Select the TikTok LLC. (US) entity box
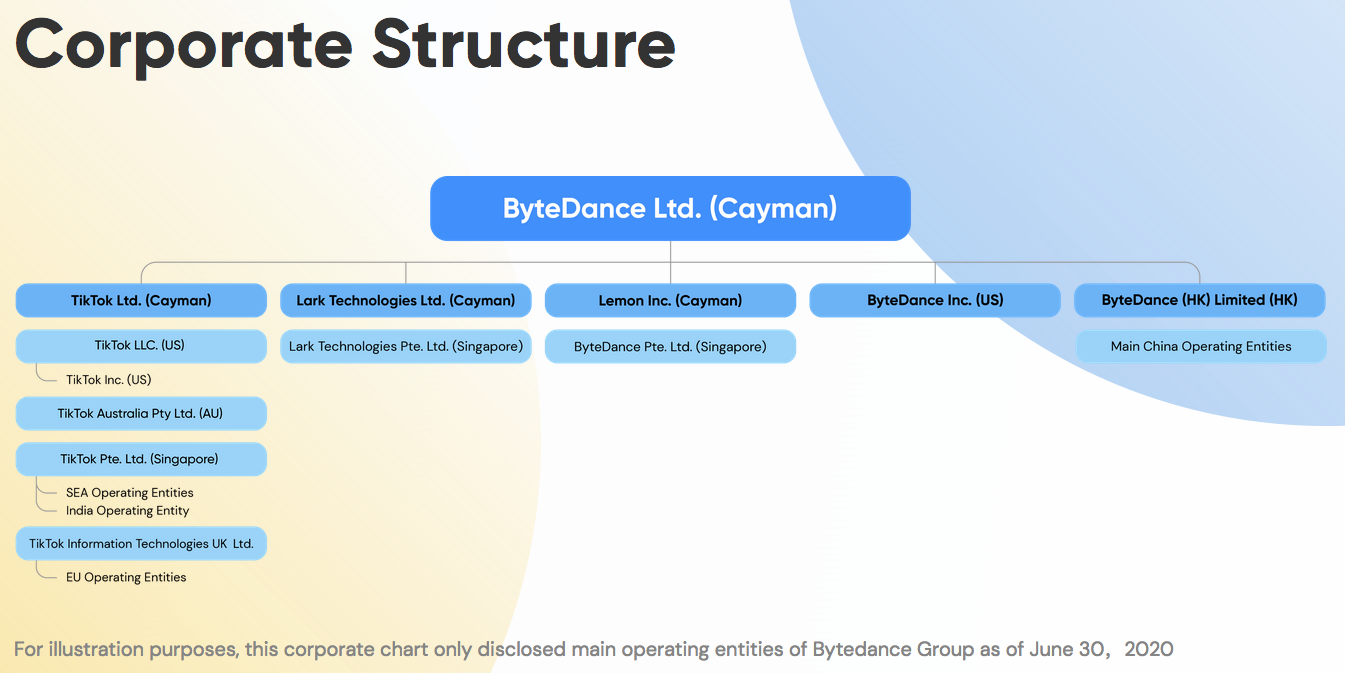Image resolution: width=1345 pixels, height=673 pixels. [x=141, y=346]
